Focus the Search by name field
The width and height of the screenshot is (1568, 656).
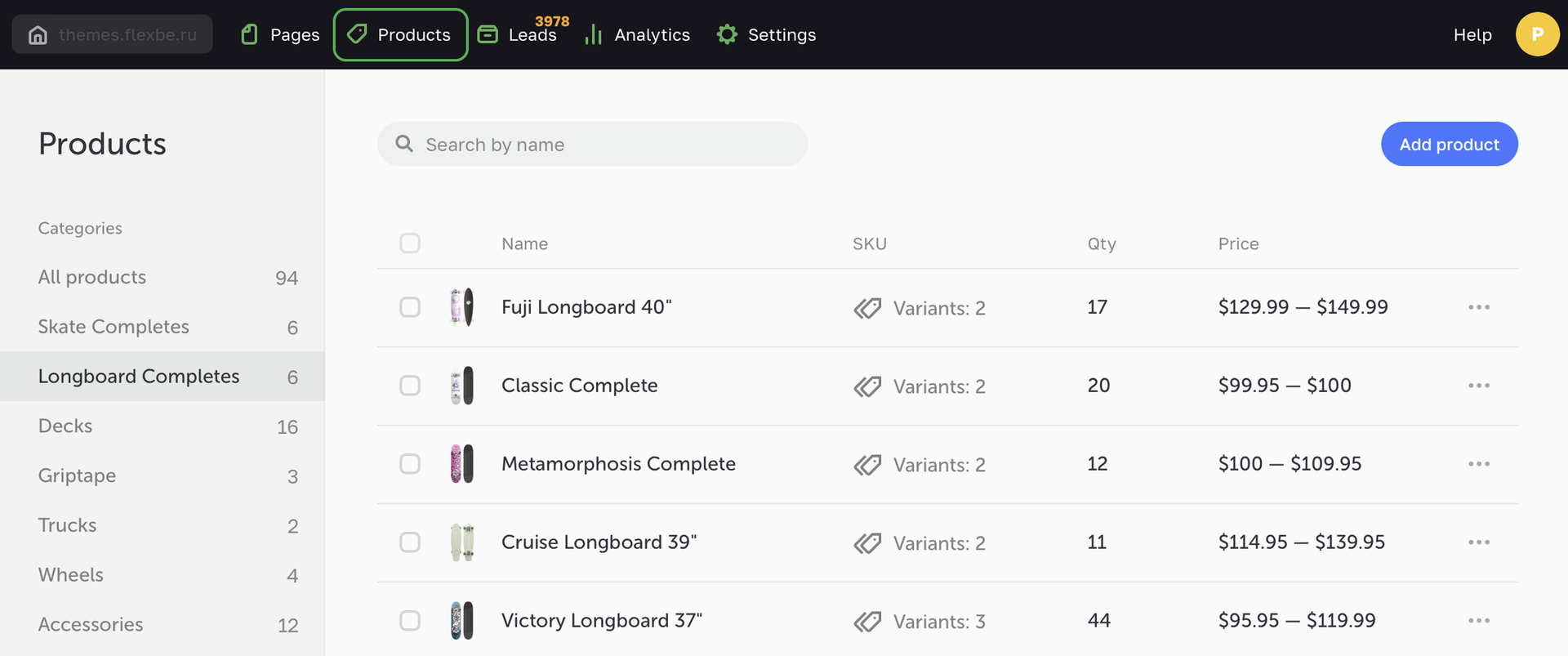(604, 145)
